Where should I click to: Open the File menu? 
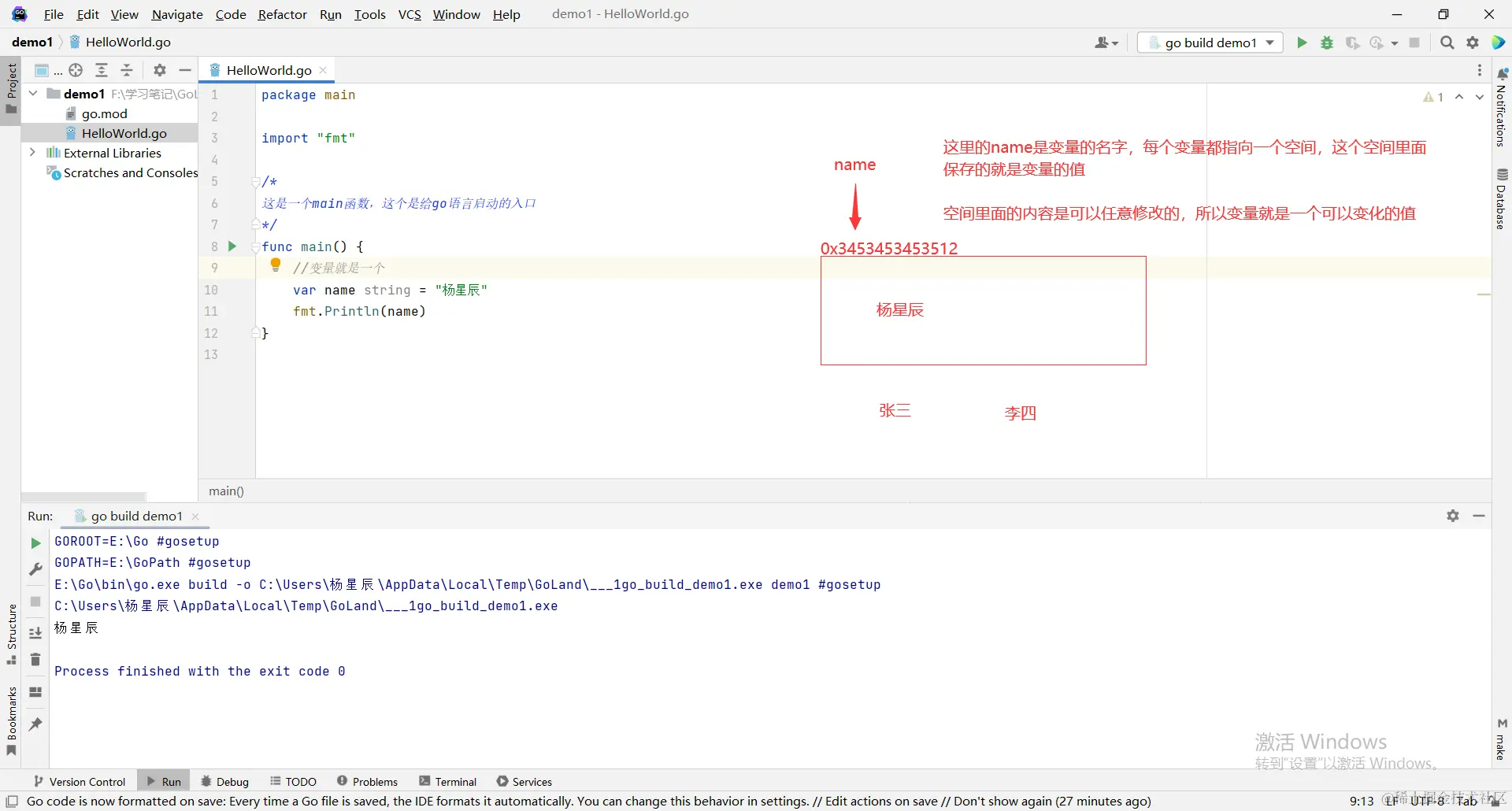coord(54,14)
